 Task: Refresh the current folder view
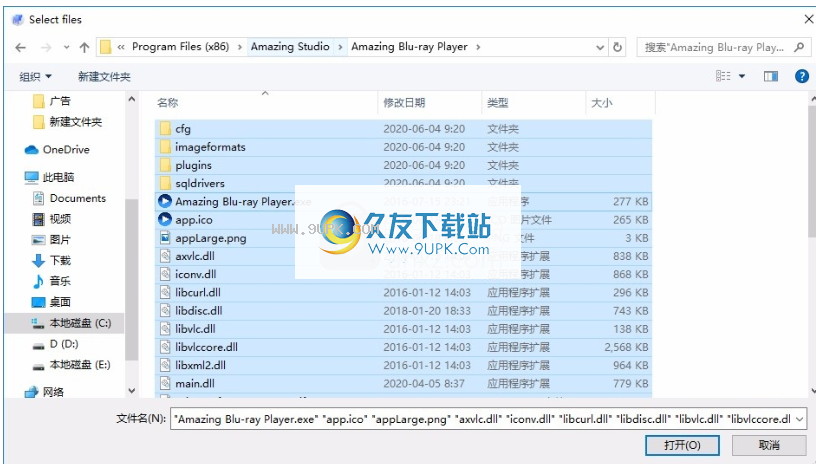point(617,47)
